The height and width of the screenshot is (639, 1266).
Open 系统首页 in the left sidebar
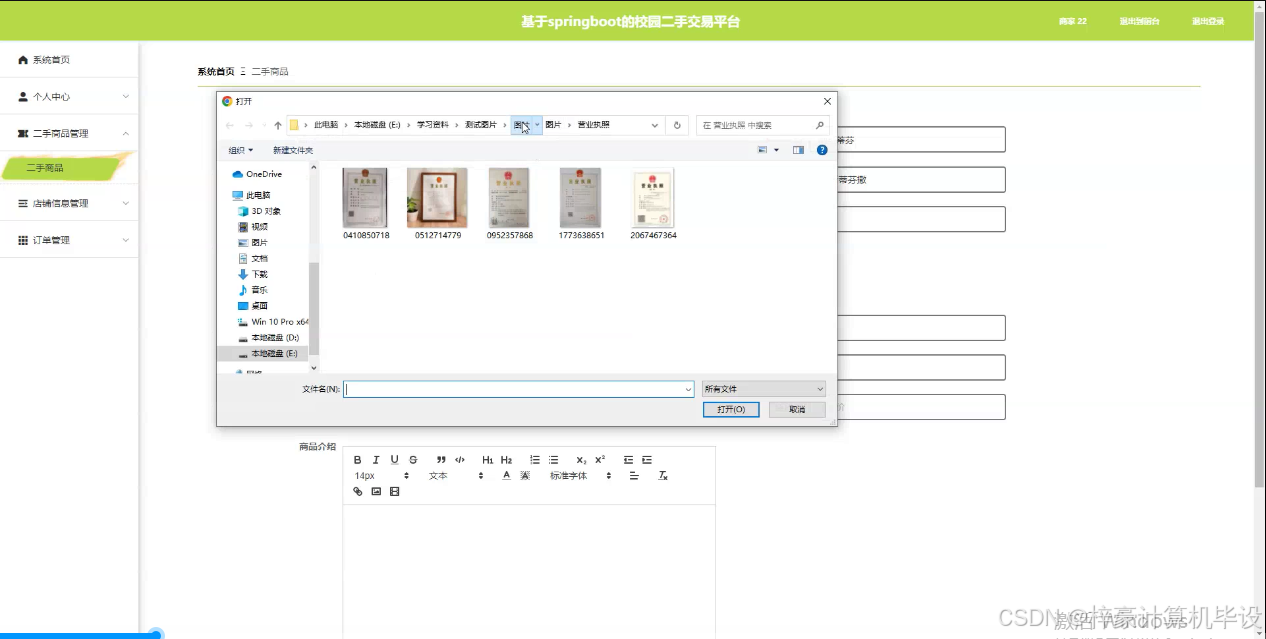point(69,60)
